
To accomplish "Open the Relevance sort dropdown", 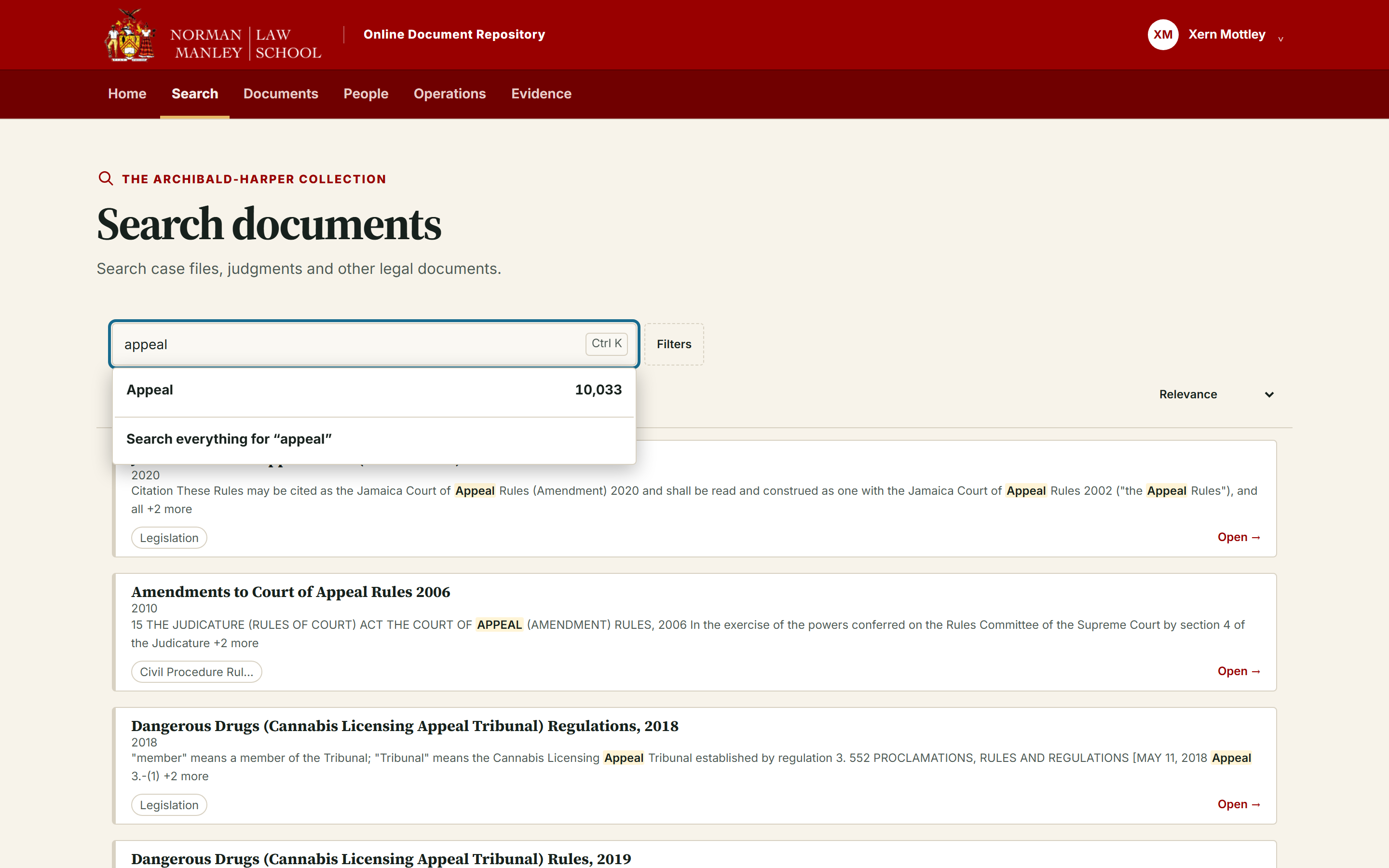I will click(x=1216, y=394).
